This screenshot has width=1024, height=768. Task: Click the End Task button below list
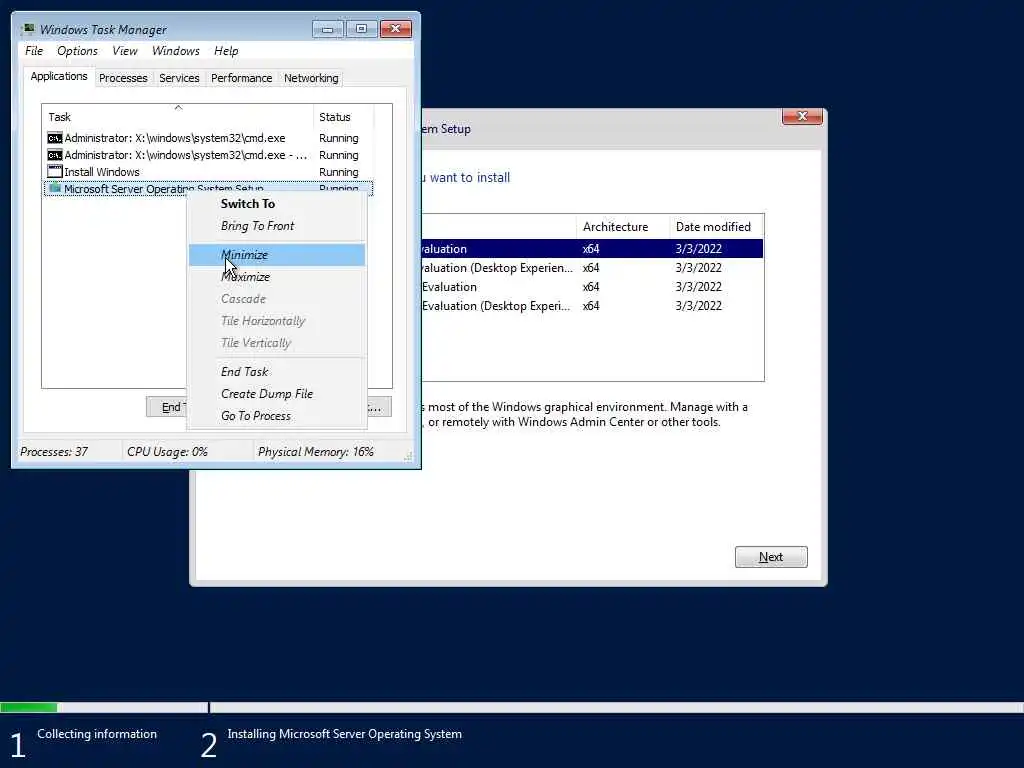[167, 407]
